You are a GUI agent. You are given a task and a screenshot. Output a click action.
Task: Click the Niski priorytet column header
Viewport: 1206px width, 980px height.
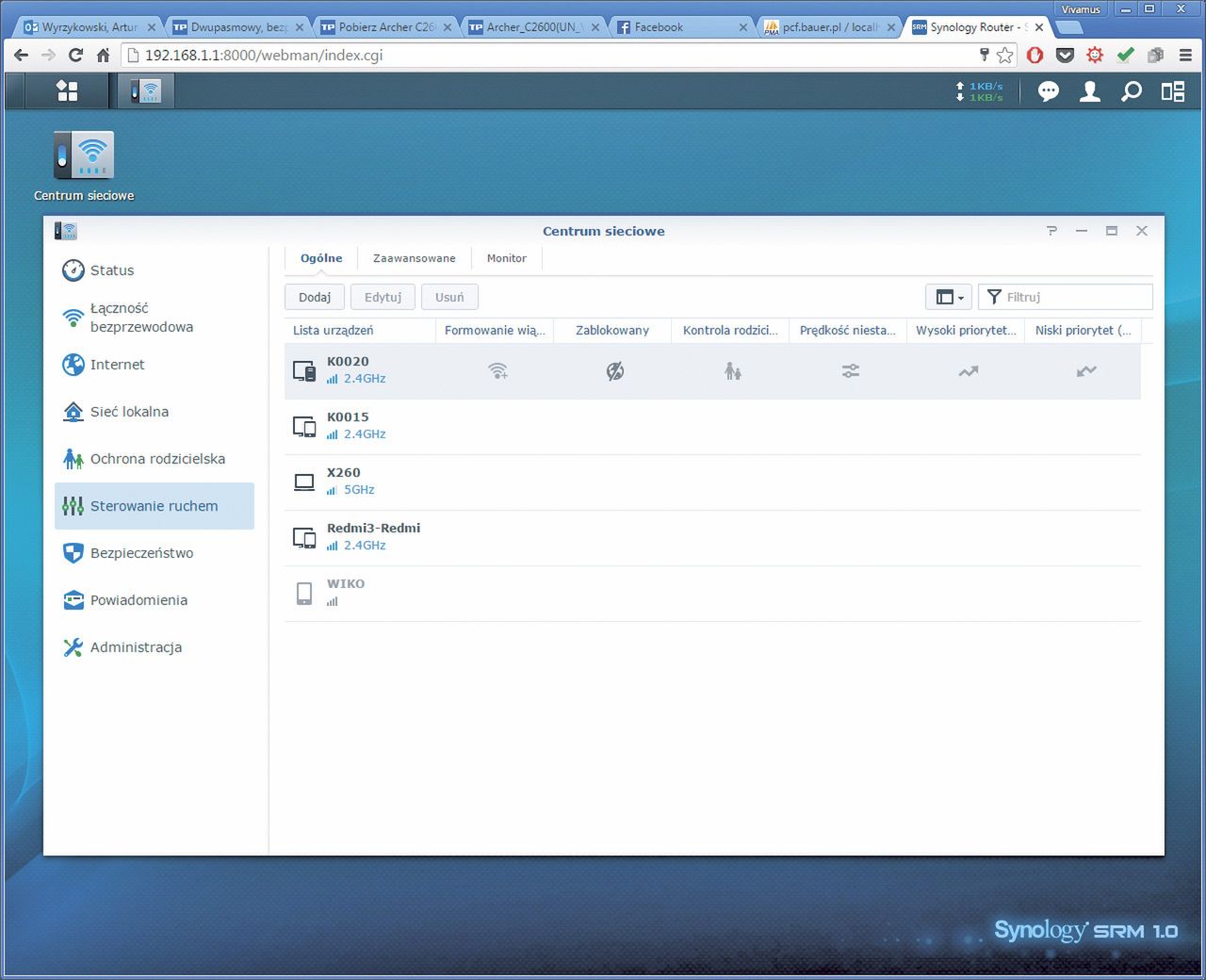1084,331
